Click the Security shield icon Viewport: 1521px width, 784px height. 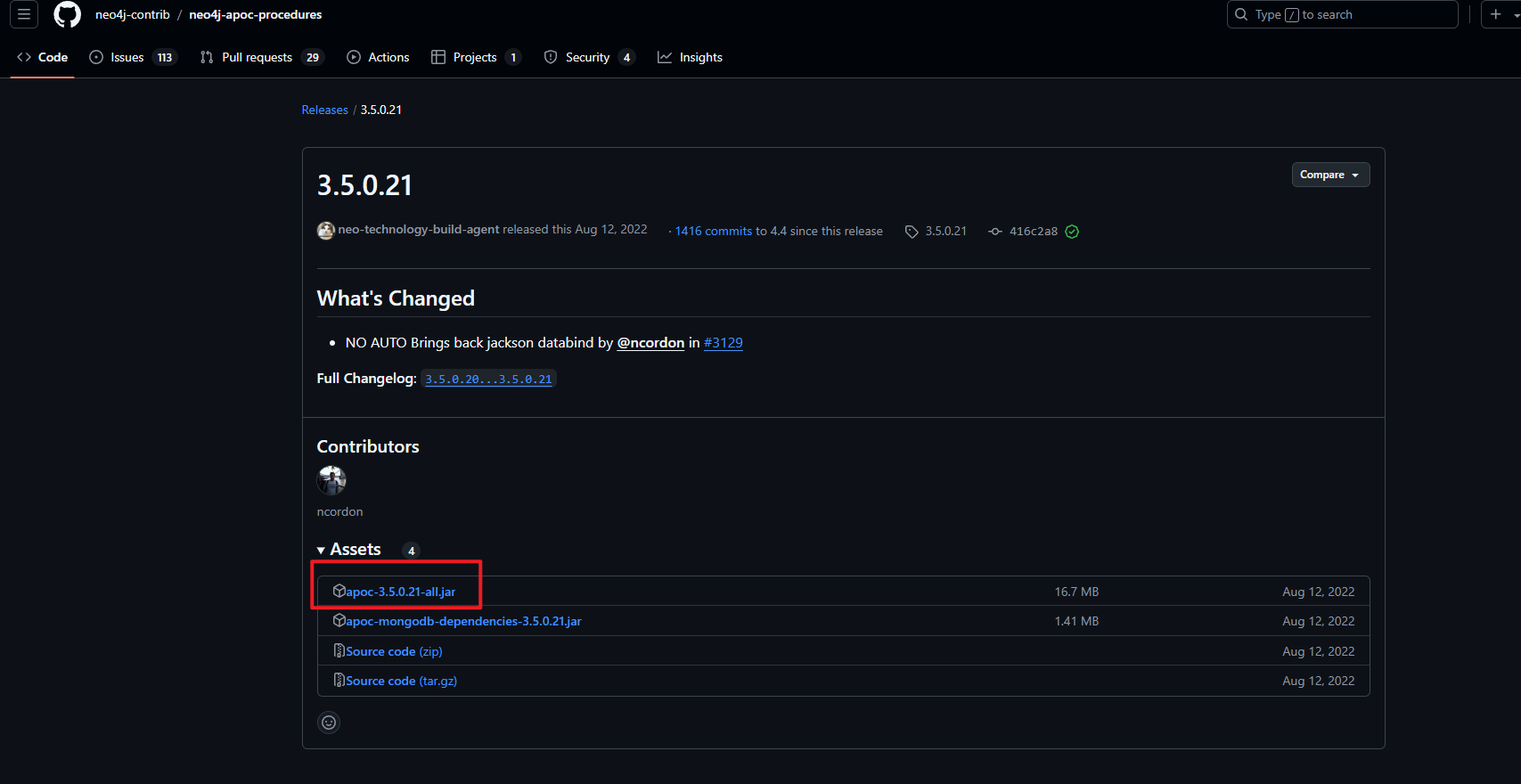(x=551, y=57)
